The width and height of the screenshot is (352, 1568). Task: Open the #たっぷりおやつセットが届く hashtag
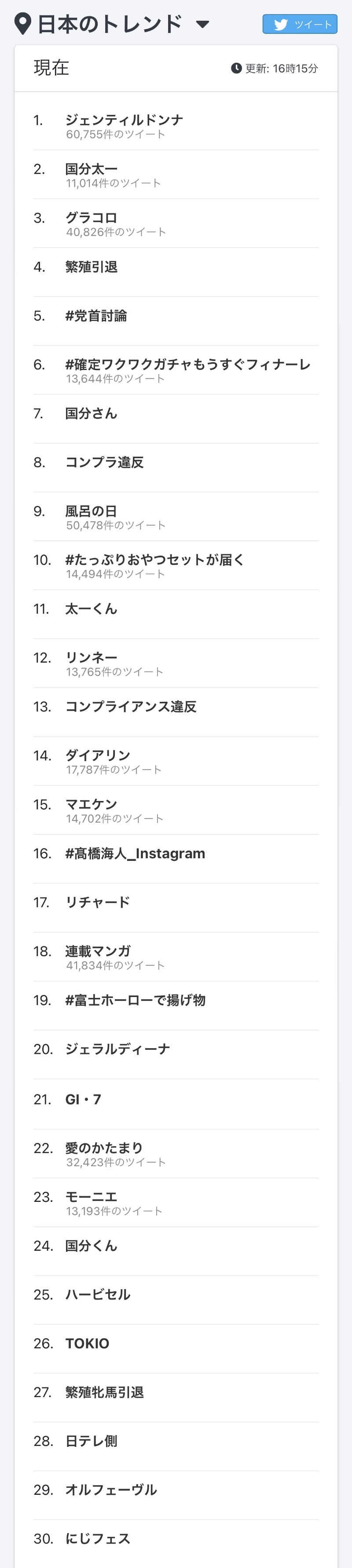[154, 560]
